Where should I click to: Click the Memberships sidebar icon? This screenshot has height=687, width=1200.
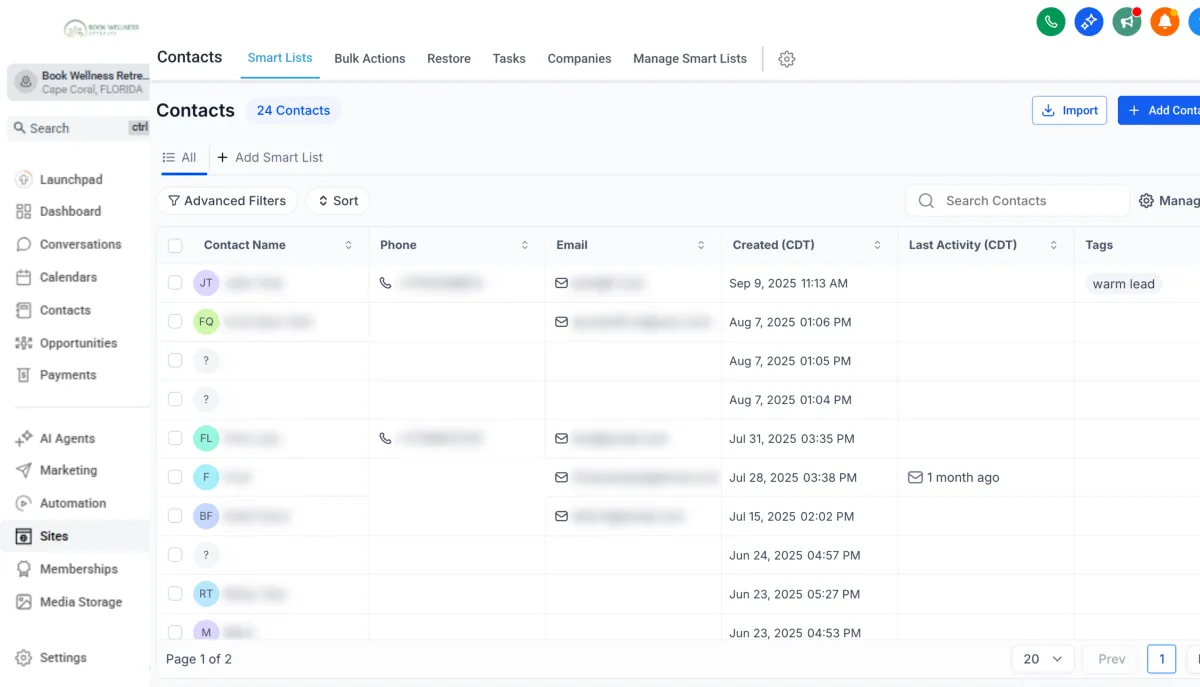pos(24,569)
